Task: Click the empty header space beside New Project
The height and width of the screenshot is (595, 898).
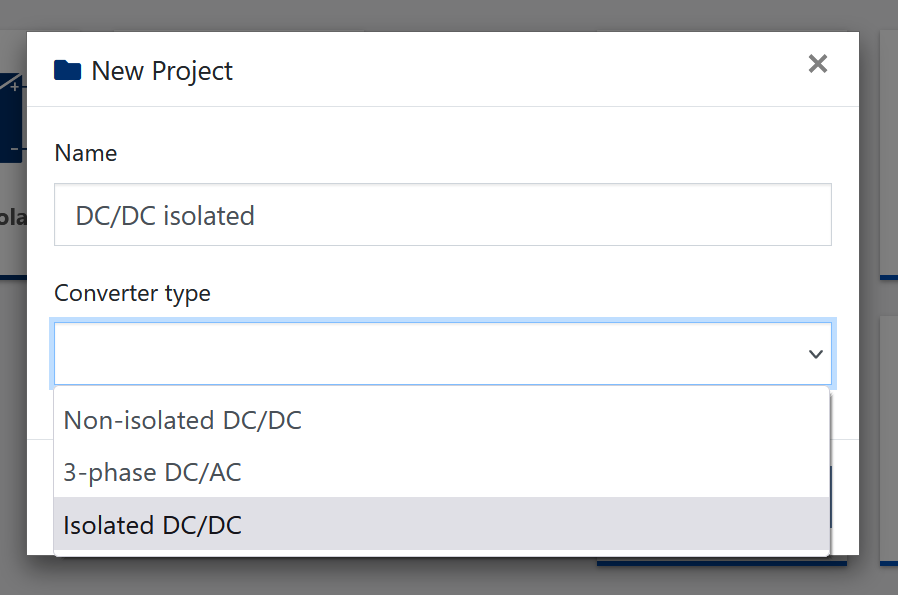Action: click(x=500, y=70)
